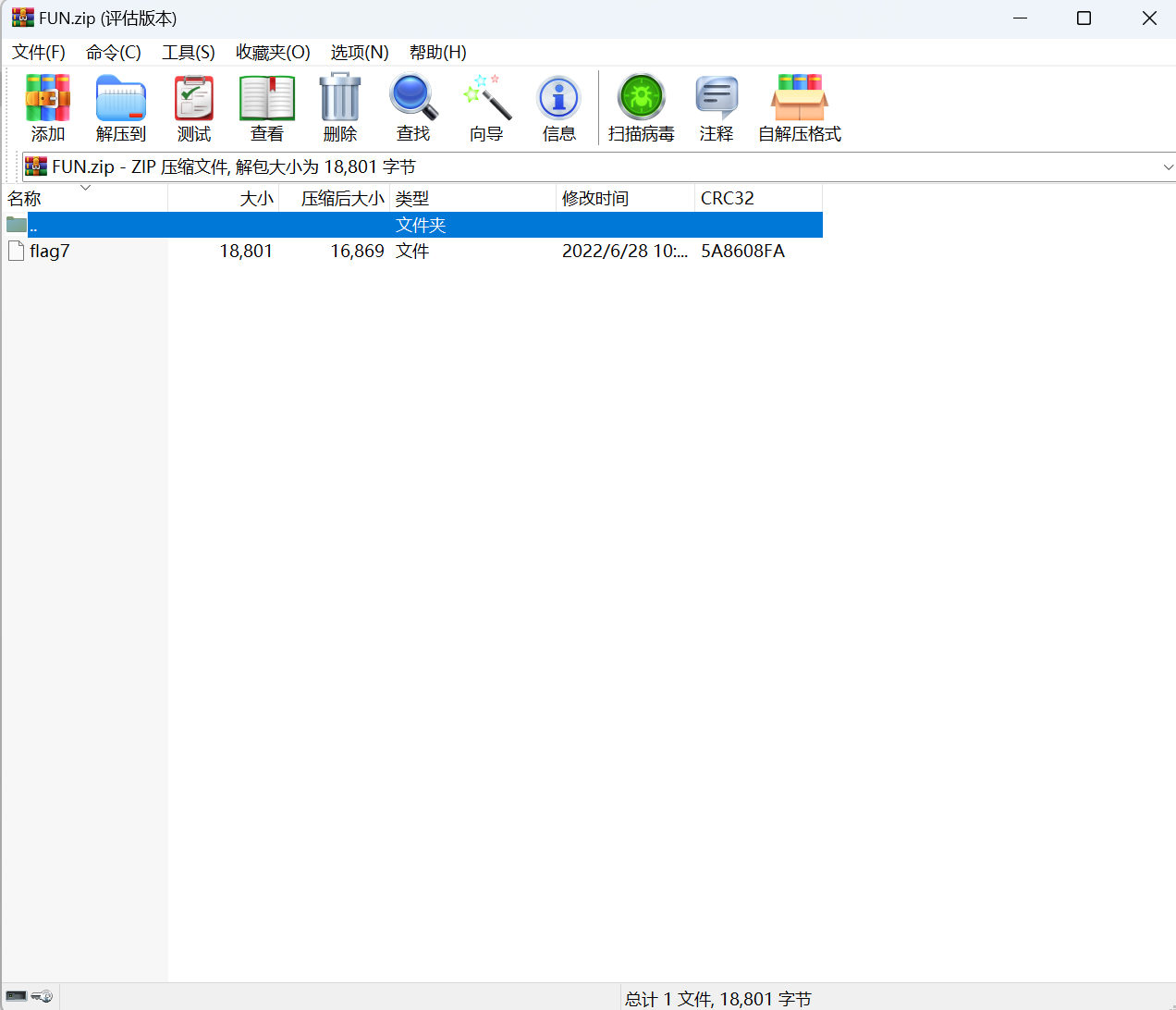Open the 查看 (View) book icon
Viewport: 1176px width, 1010px height.
(x=267, y=98)
